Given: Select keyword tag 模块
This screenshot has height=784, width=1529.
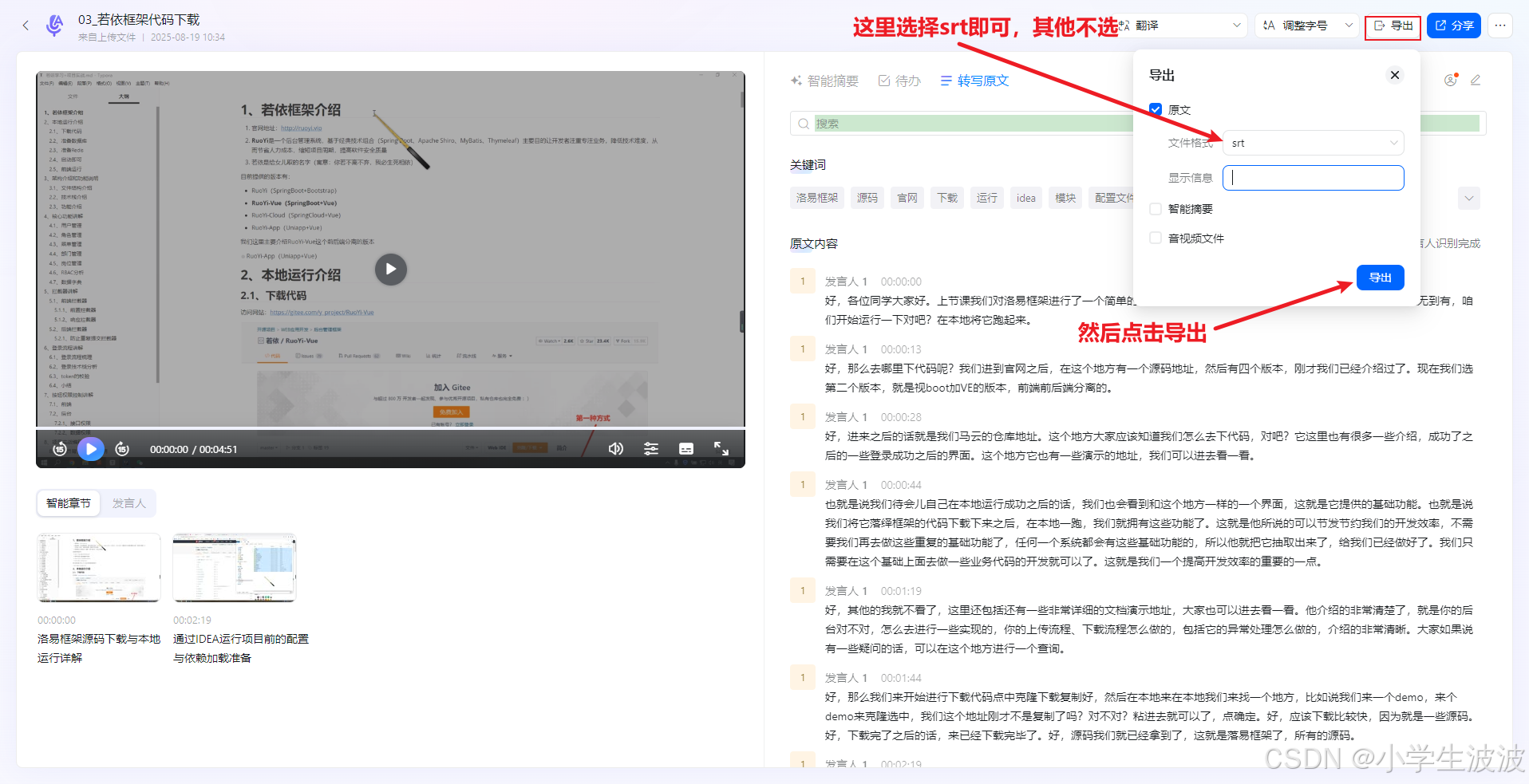Looking at the screenshot, I should tap(1065, 198).
